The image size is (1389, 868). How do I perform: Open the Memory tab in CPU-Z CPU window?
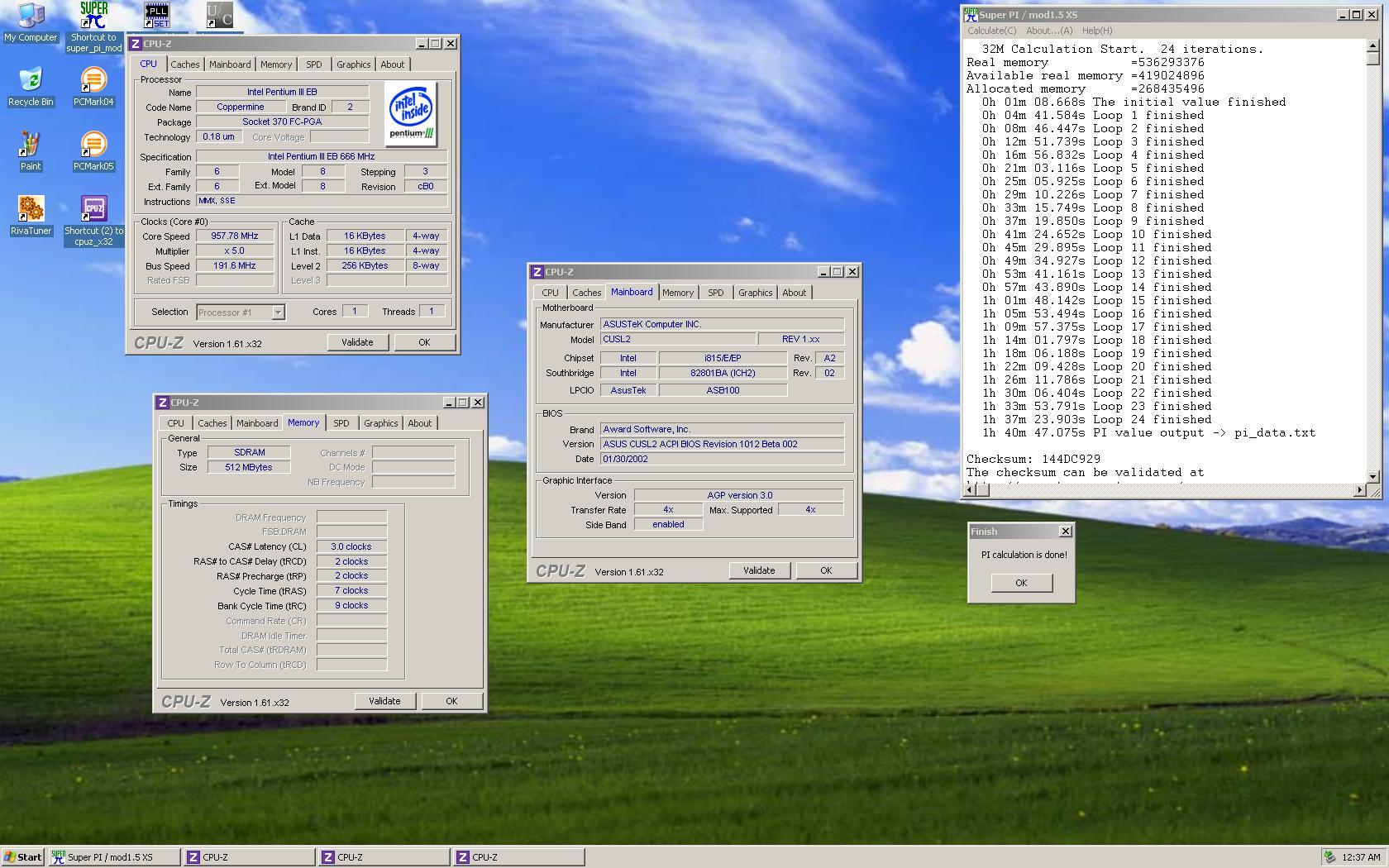click(276, 64)
